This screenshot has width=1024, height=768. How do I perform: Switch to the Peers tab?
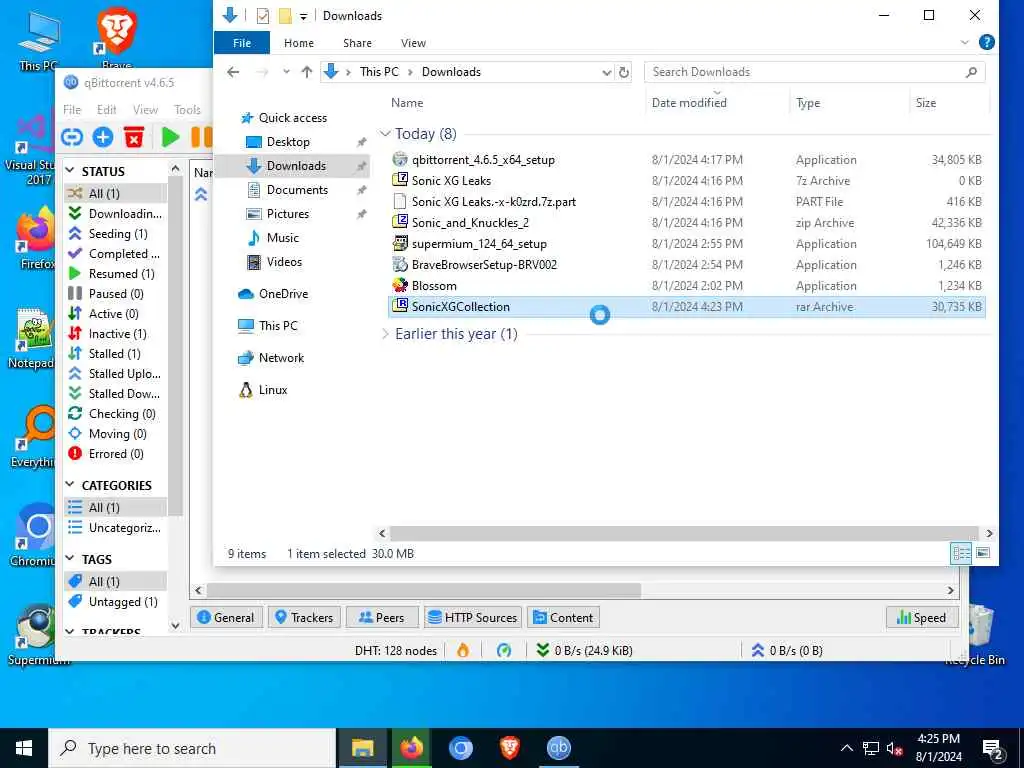coord(382,618)
